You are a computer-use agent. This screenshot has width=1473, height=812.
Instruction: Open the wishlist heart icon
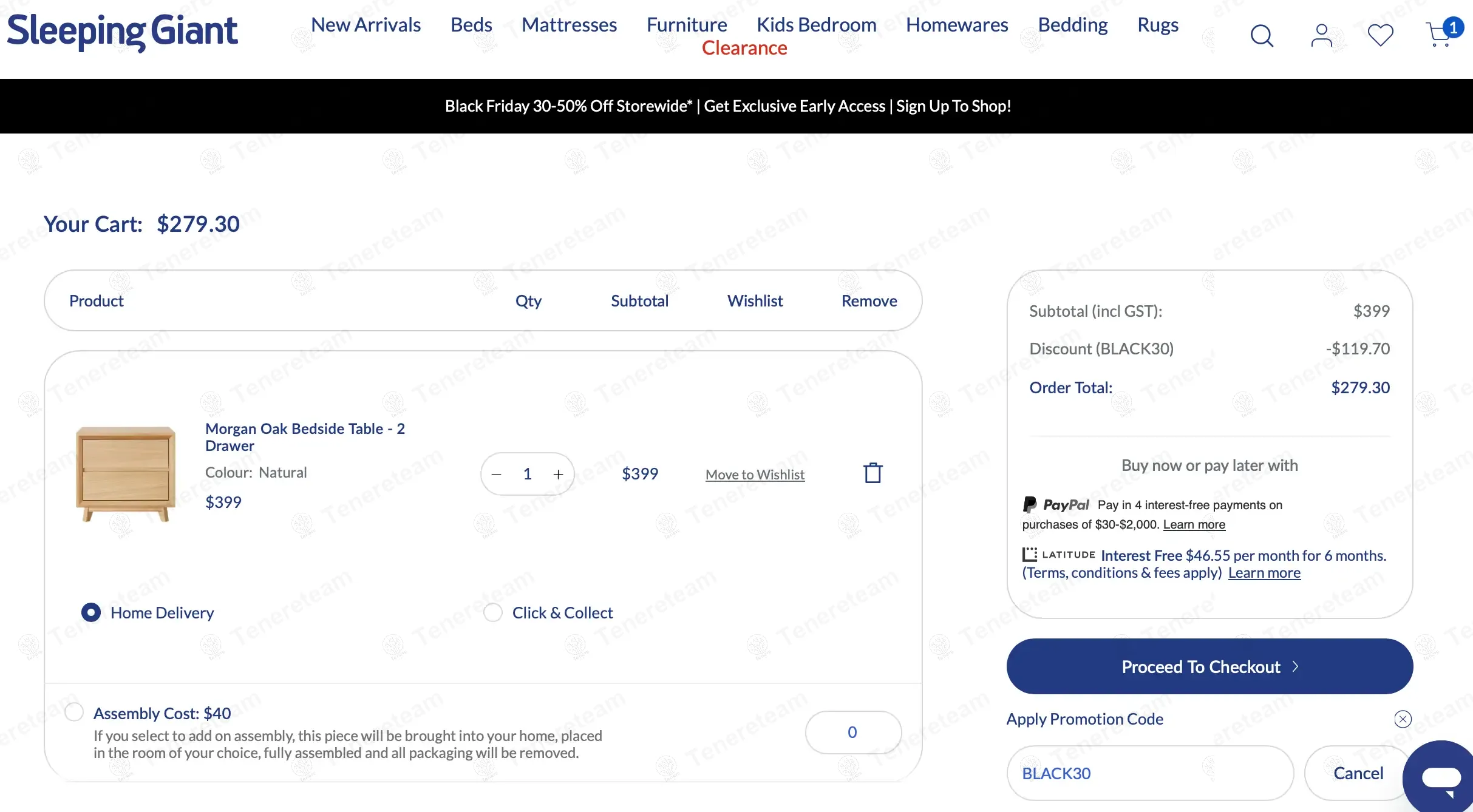tap(1380, 35)
